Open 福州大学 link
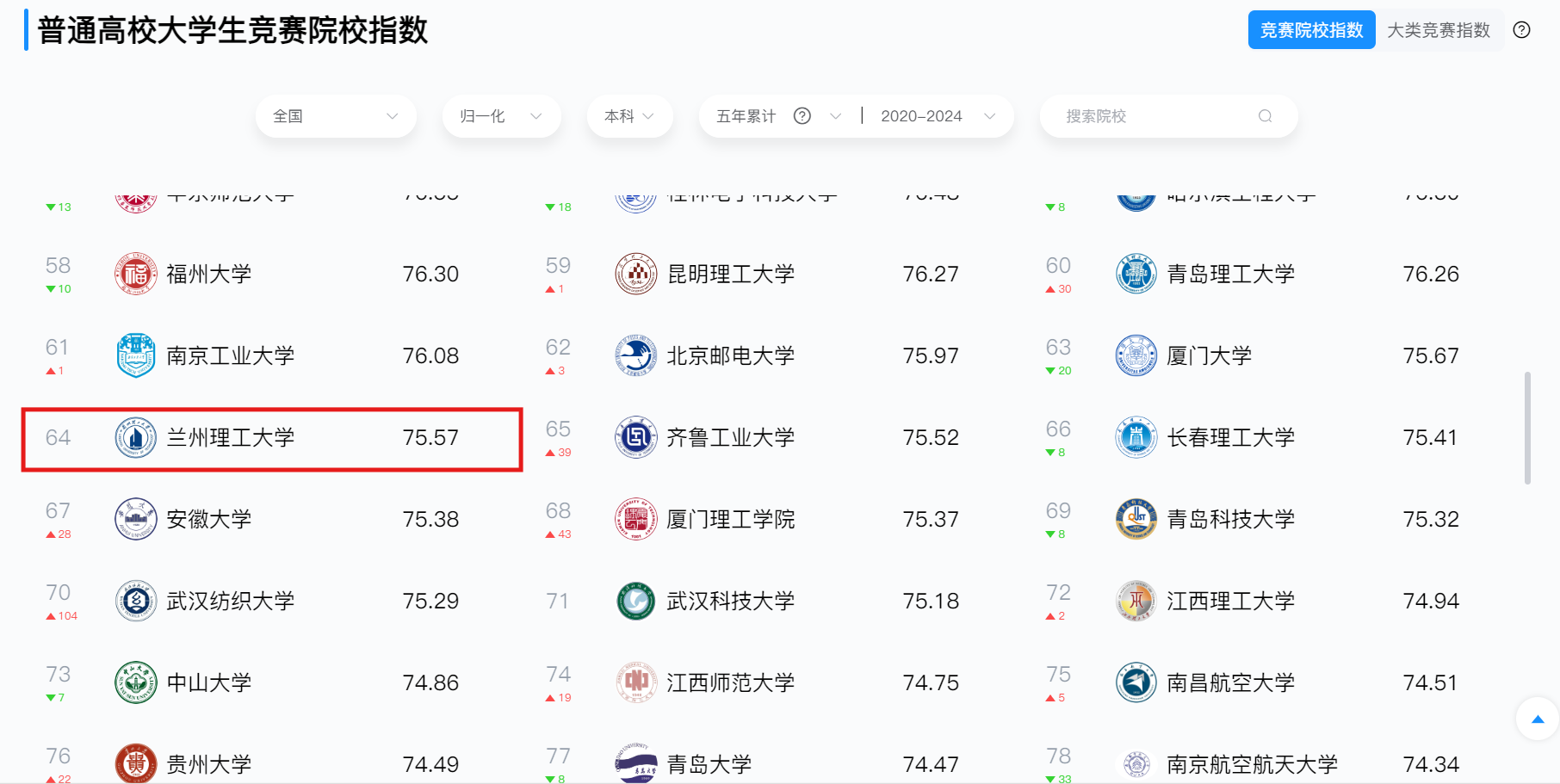 208,274
